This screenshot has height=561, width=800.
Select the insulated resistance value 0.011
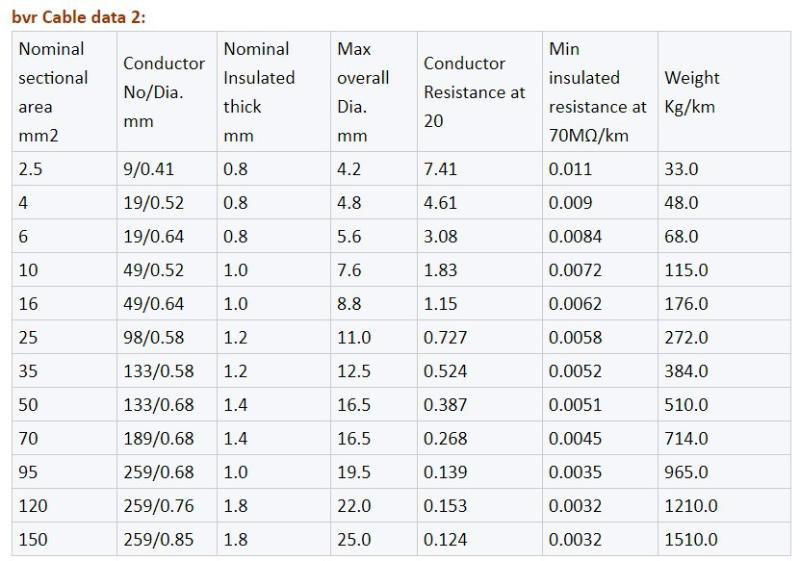(570, 169)
